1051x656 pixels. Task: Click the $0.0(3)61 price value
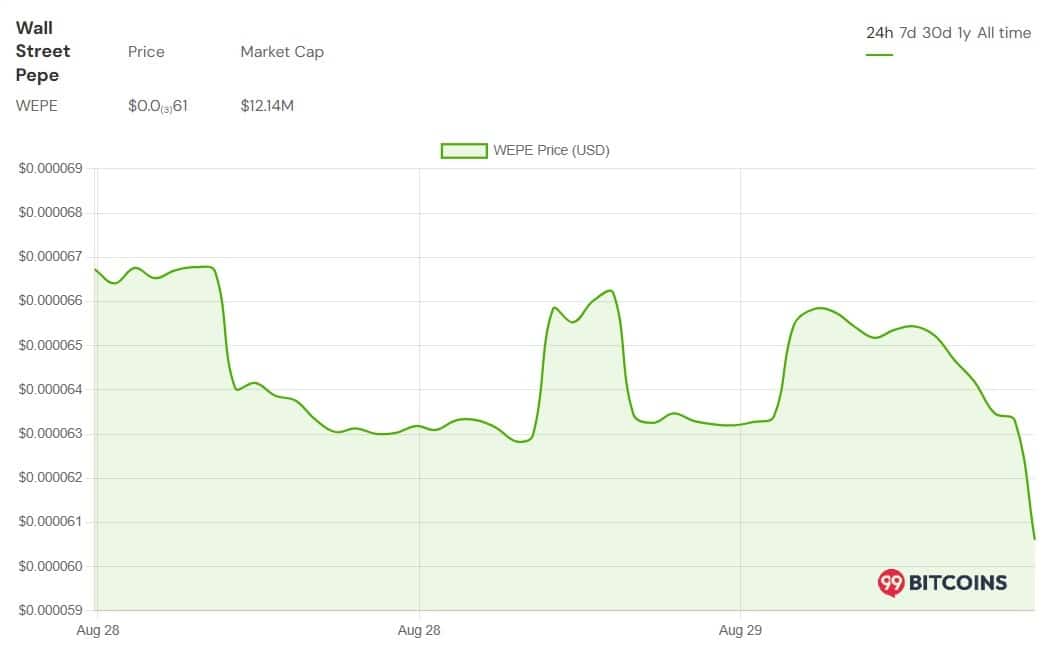click(x=158, y=106)
